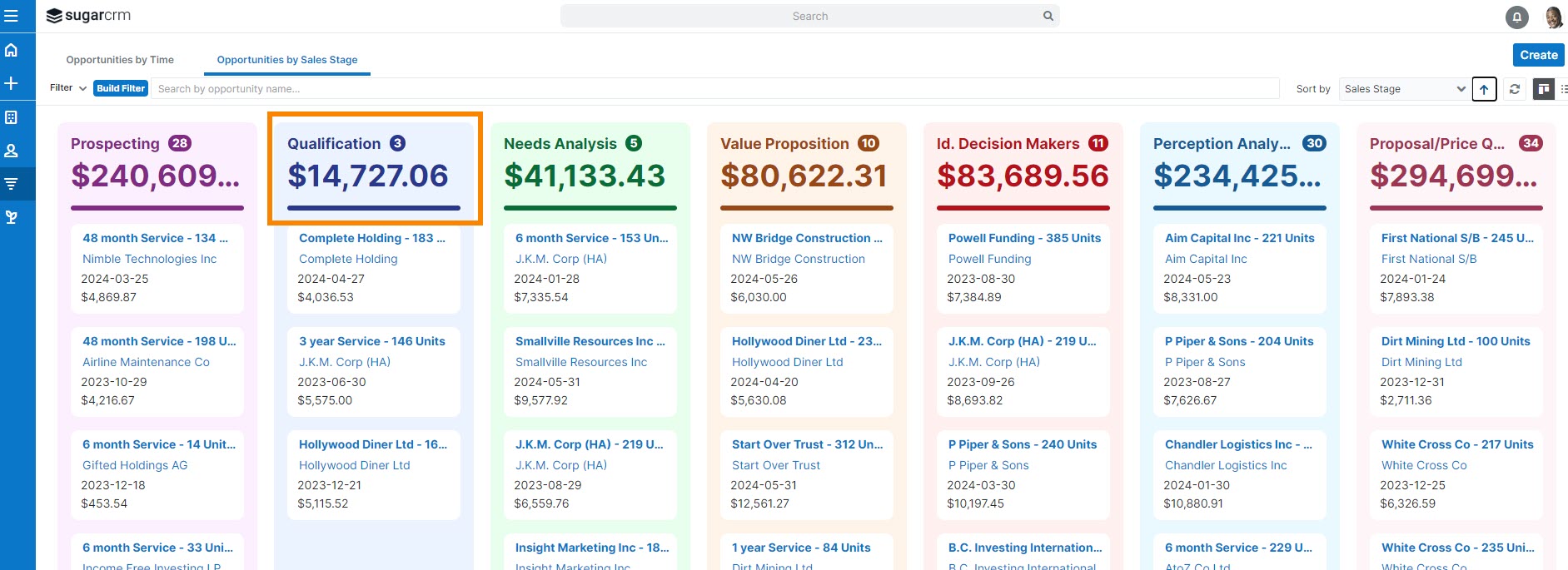The image size is (1568, 570).
Task: Click the Create button
Action: point(1538,55)
